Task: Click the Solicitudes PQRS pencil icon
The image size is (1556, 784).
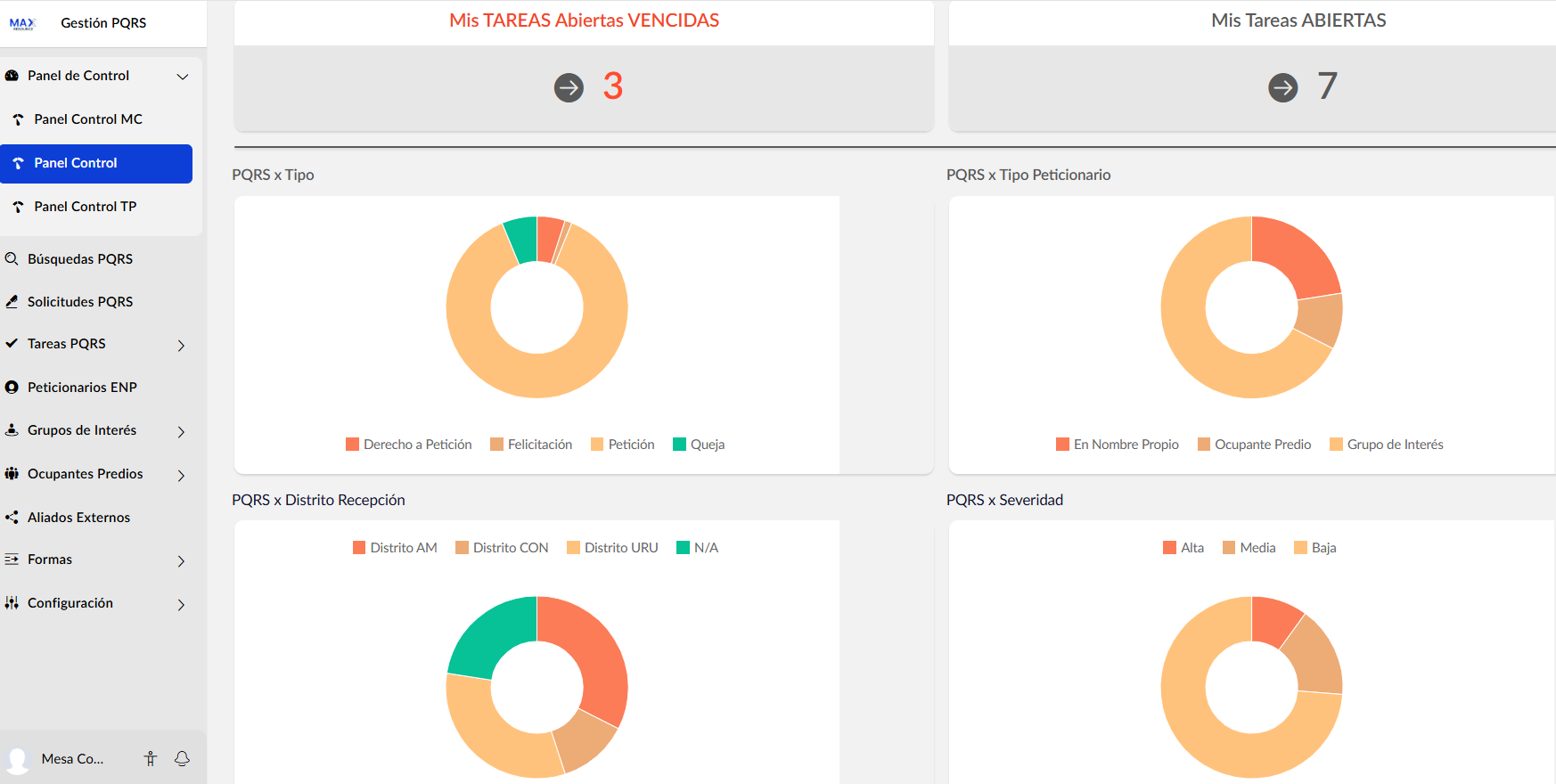Action: click(12, 302)
